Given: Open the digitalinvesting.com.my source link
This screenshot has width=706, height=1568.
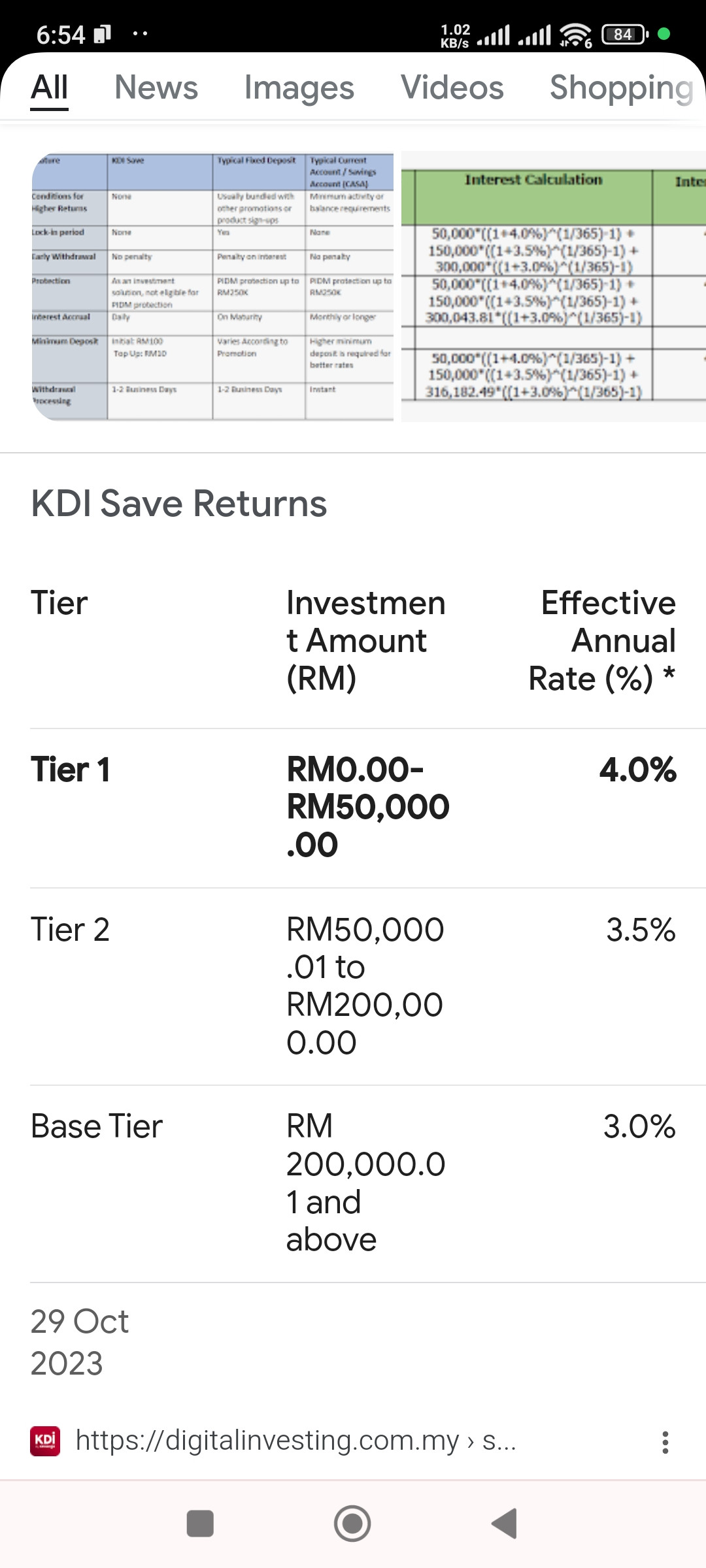Looking at the screenshot, I should tap(296, 1440).
